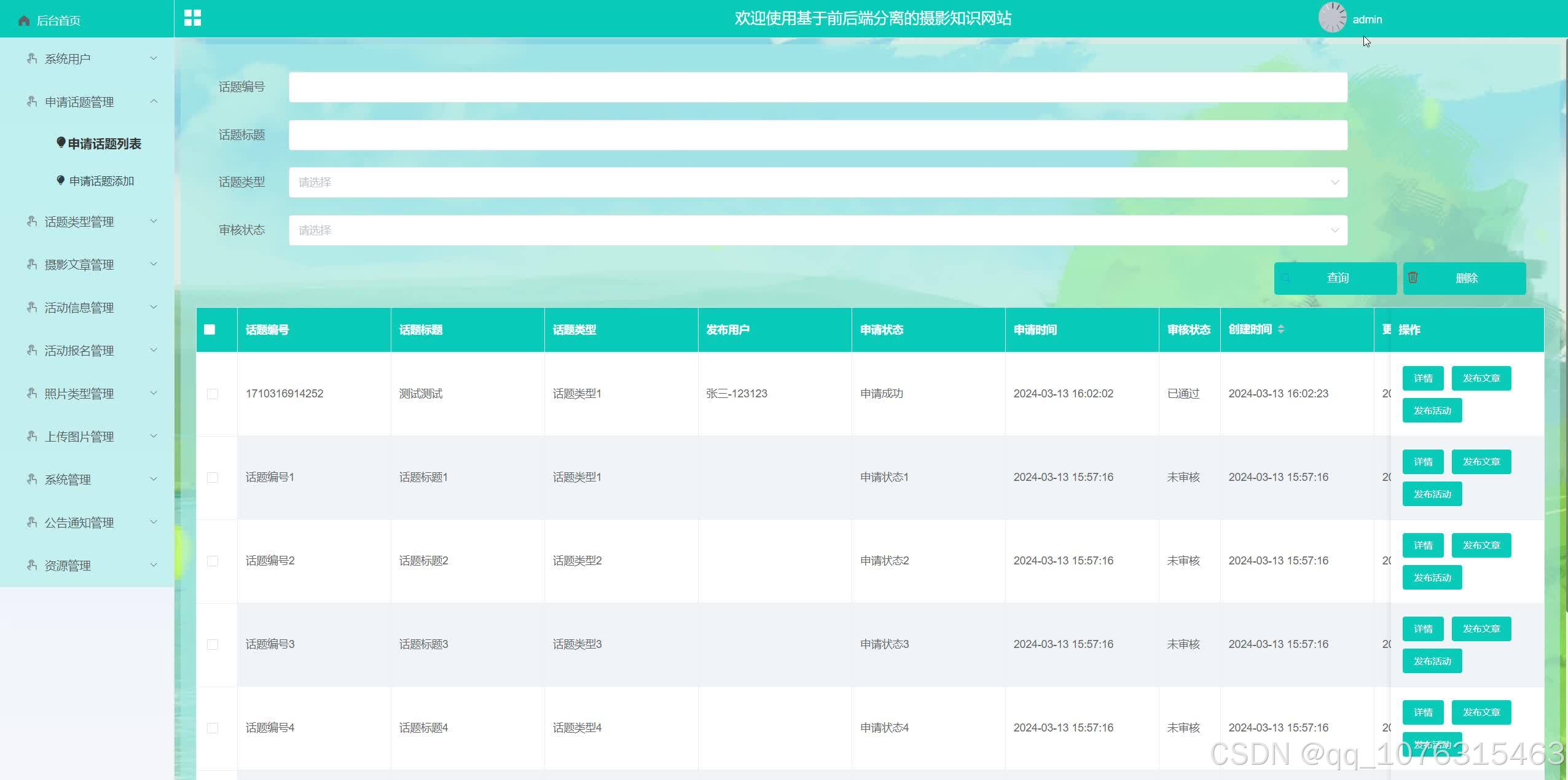Click the icon next to 系统用户

(x=32, y=59)
